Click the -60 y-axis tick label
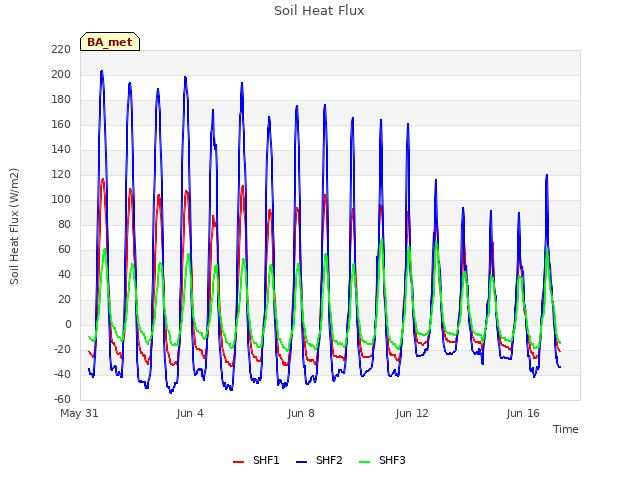 62,400
